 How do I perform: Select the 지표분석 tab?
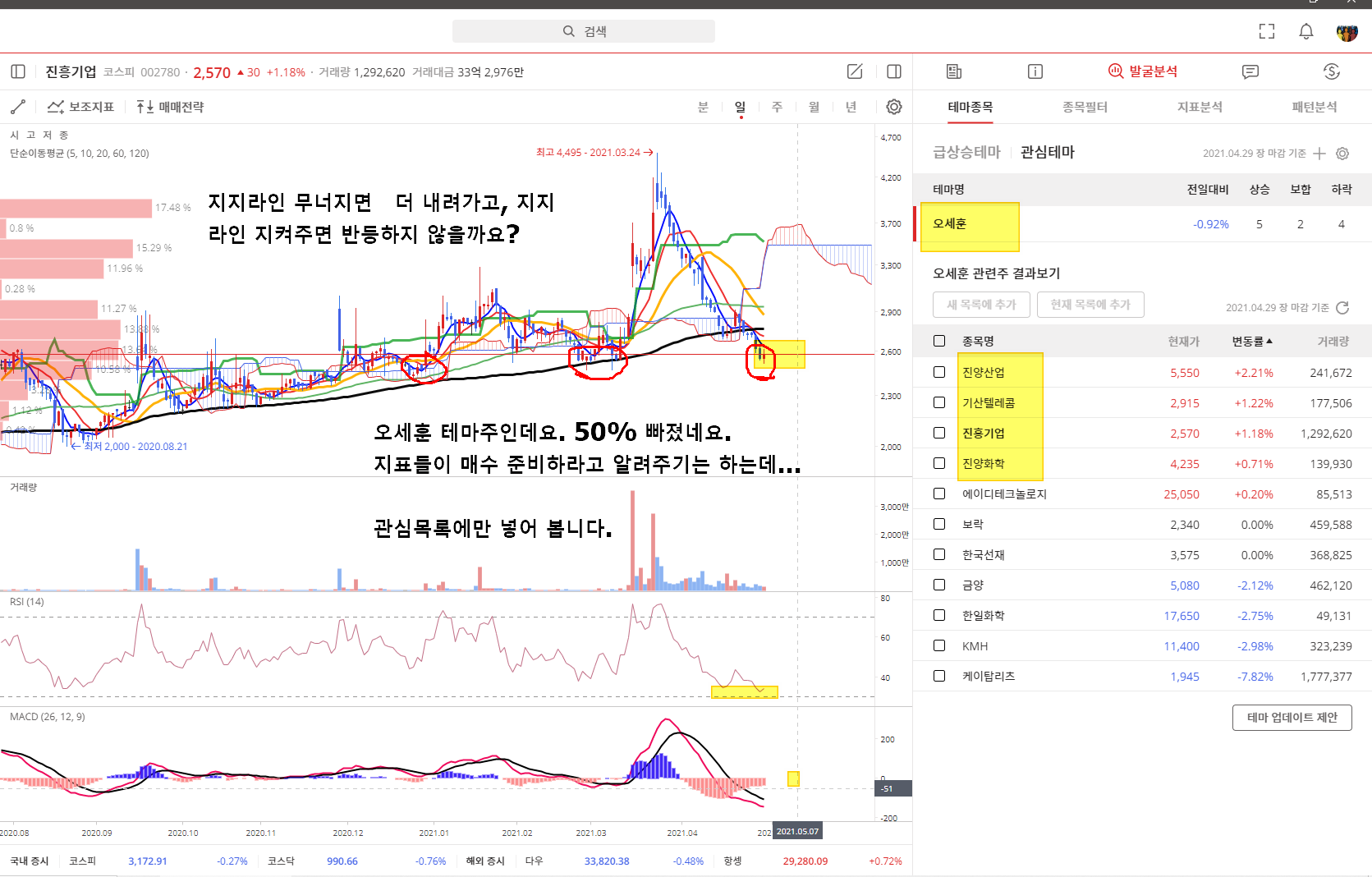pyautogui.click(x=1200, y=107)
